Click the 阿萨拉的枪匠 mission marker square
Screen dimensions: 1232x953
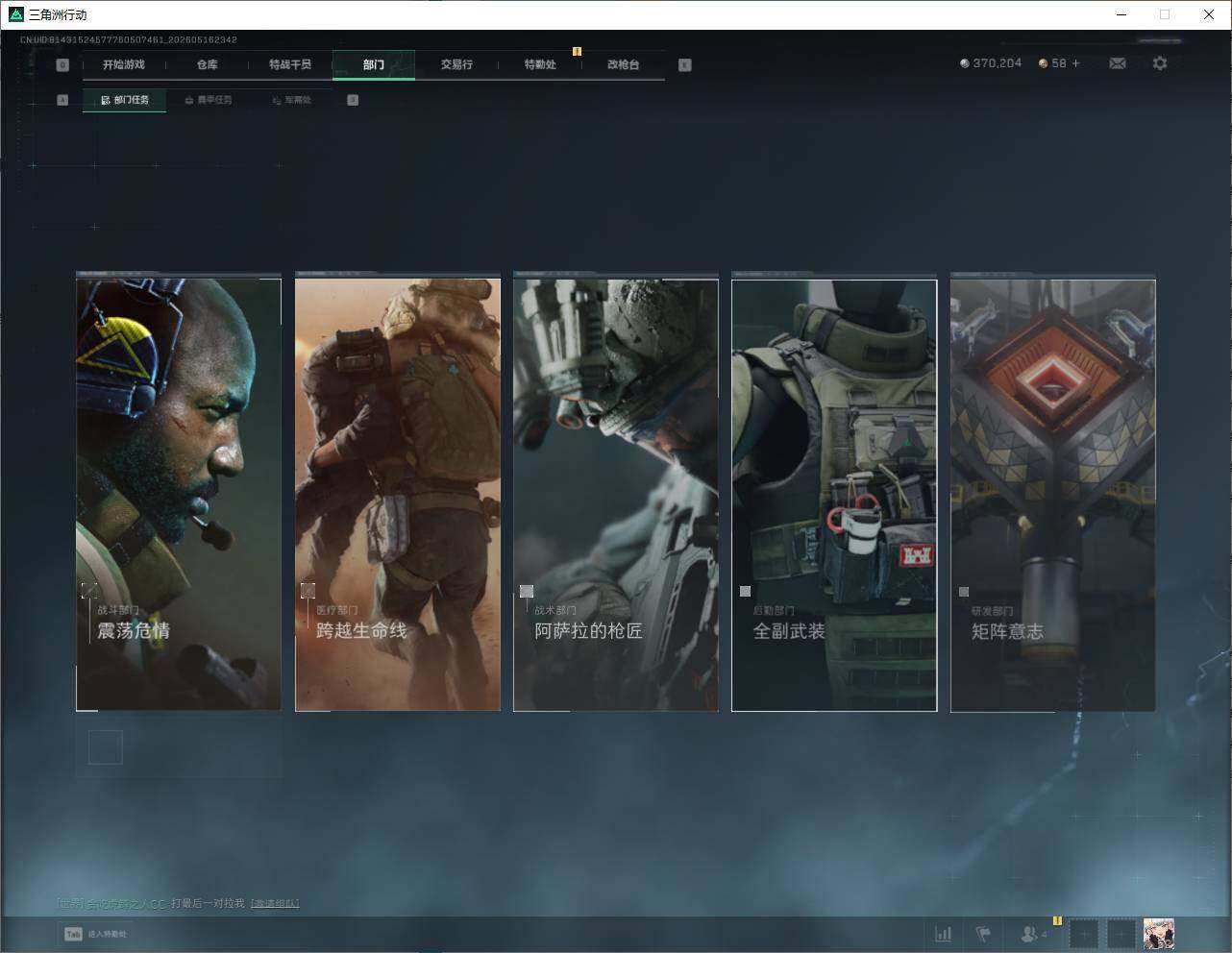[x=526, y=591]
